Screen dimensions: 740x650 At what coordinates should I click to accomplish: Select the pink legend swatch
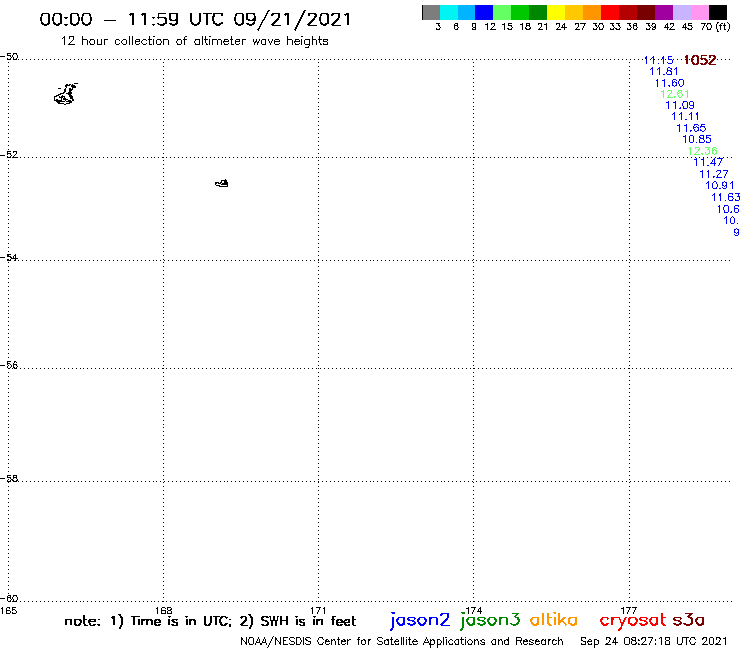[700, 12]
